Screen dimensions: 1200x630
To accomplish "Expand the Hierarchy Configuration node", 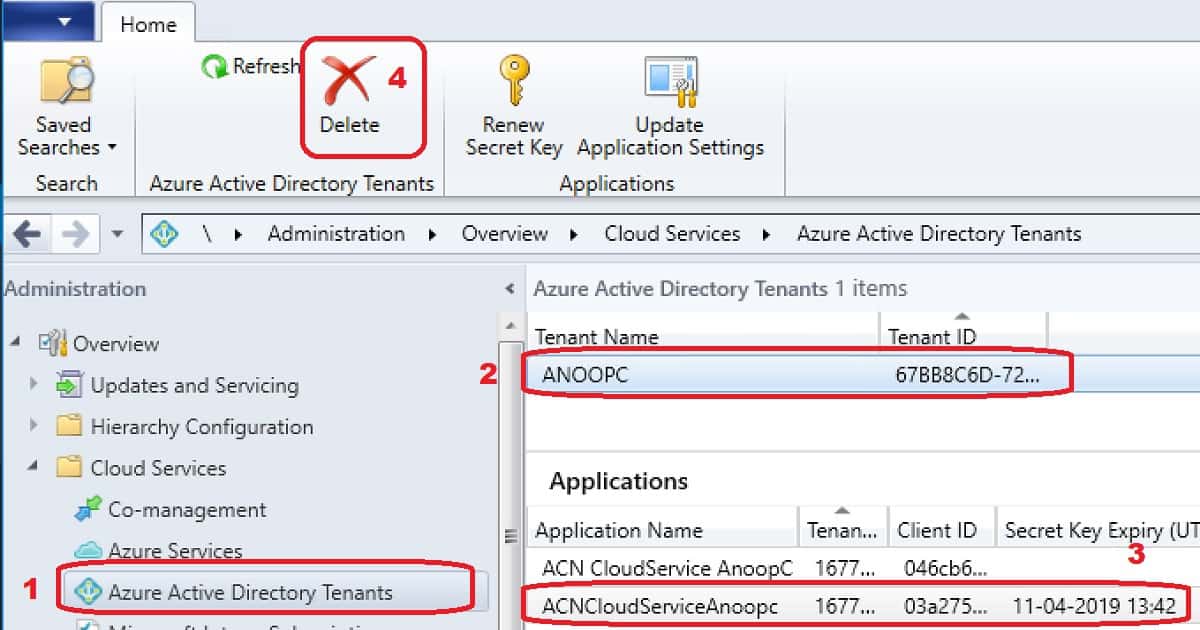I will tap(35, 425).
